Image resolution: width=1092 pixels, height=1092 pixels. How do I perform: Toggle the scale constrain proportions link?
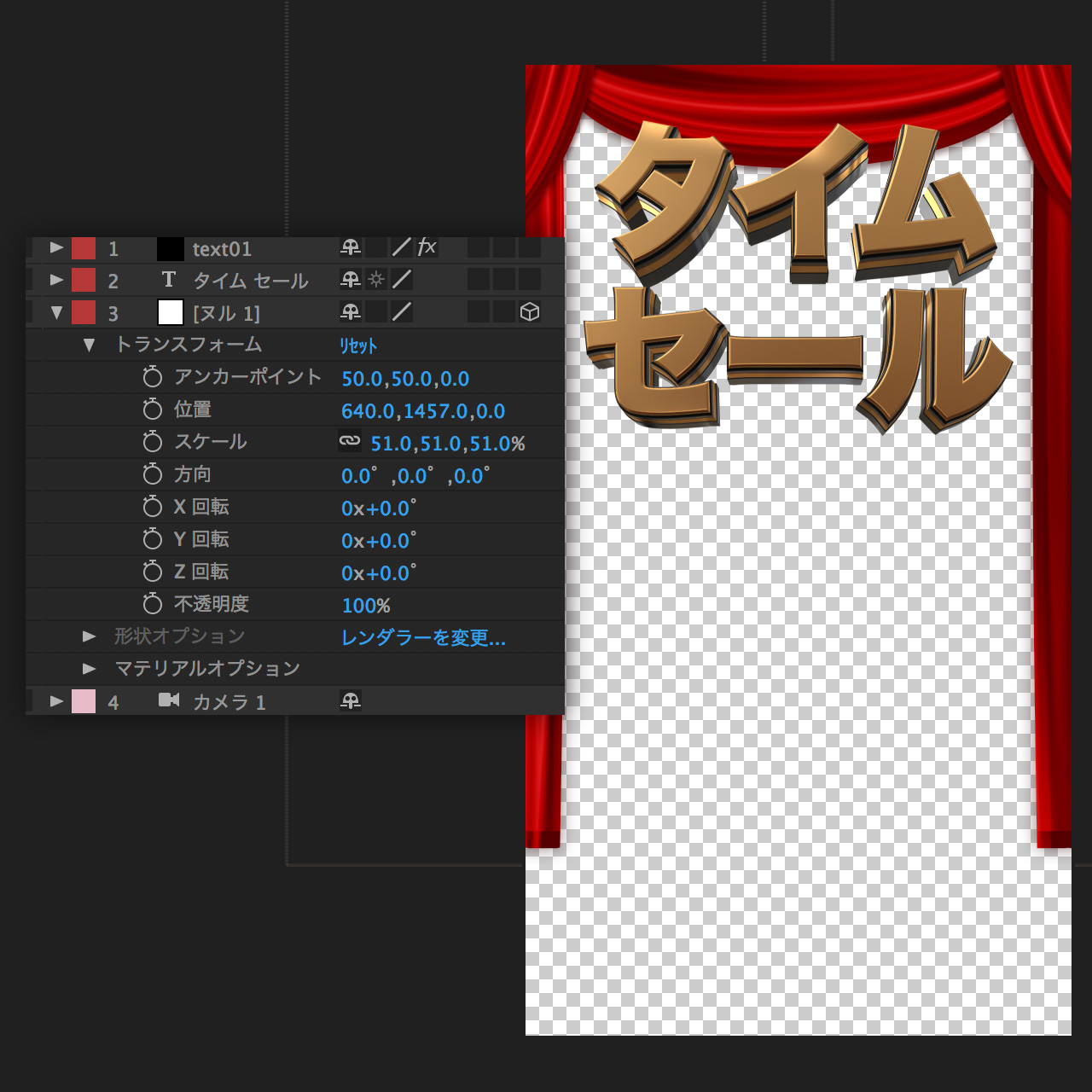350,441
